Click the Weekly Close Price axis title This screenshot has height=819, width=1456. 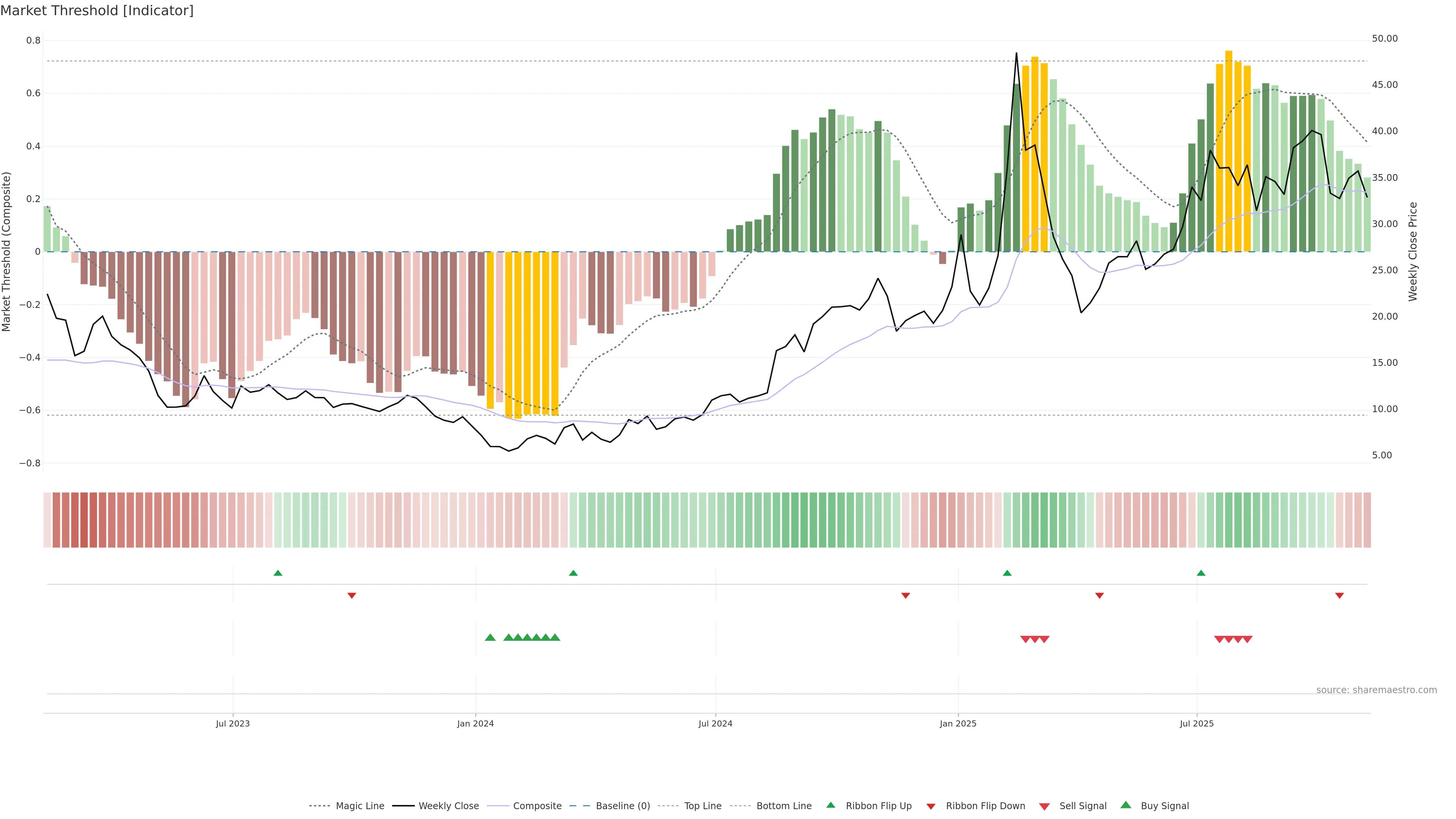click(x=1413, y=251)
